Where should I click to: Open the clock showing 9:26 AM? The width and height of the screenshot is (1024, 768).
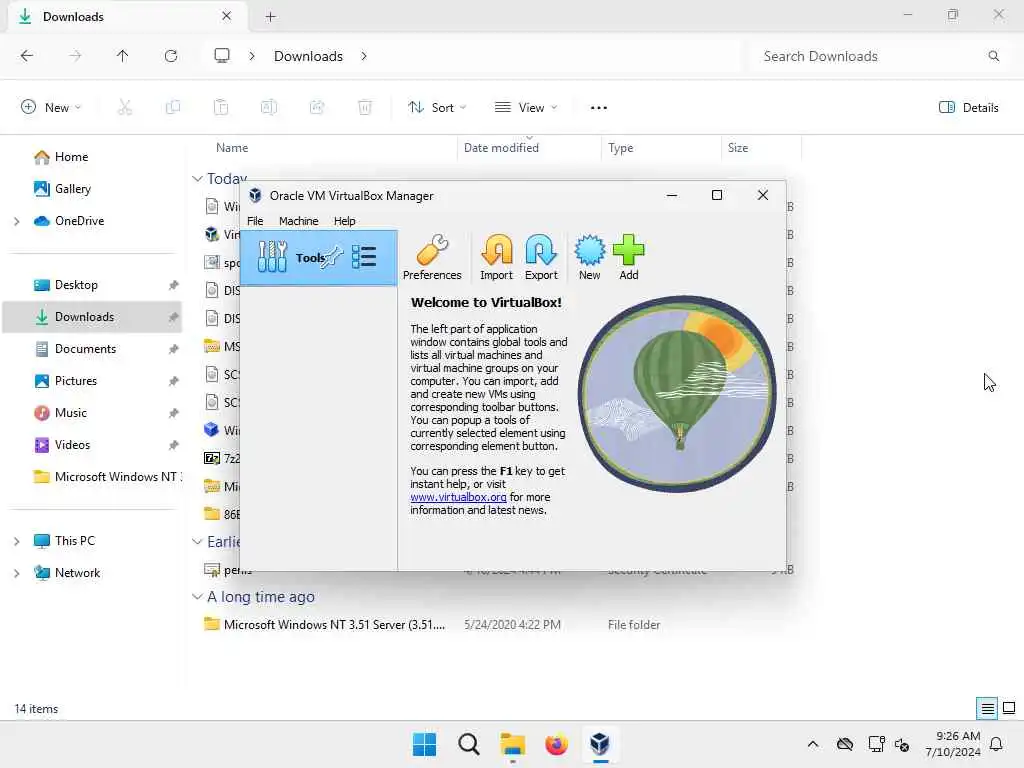click(x=953, y=744)
